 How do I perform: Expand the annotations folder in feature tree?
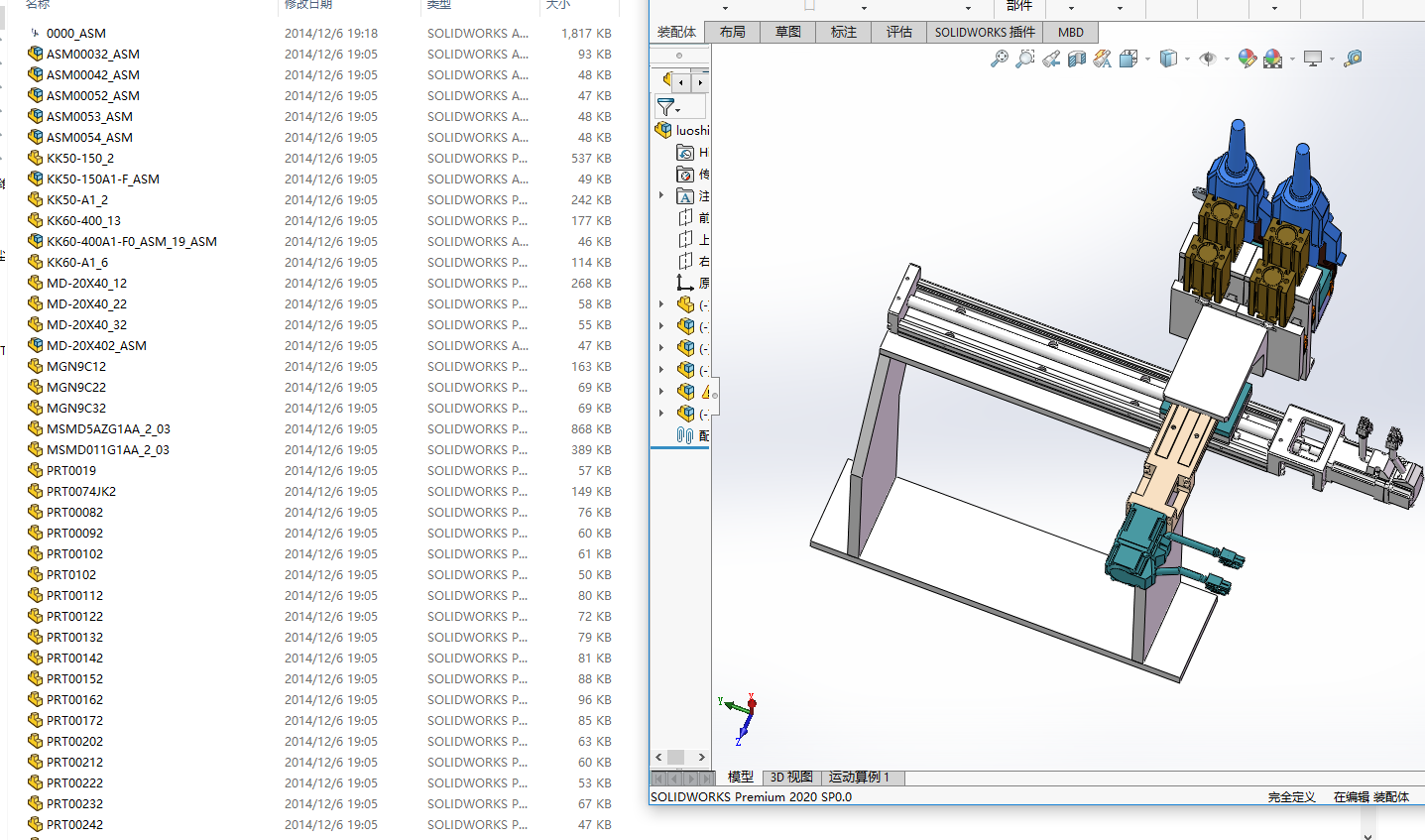coord(661,195)
